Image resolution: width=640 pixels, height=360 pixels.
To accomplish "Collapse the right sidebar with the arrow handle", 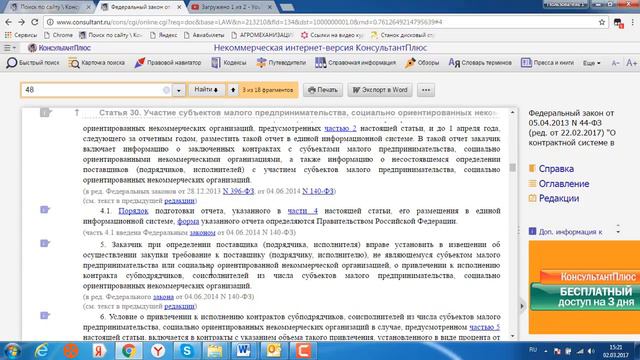I will [522, 305].
